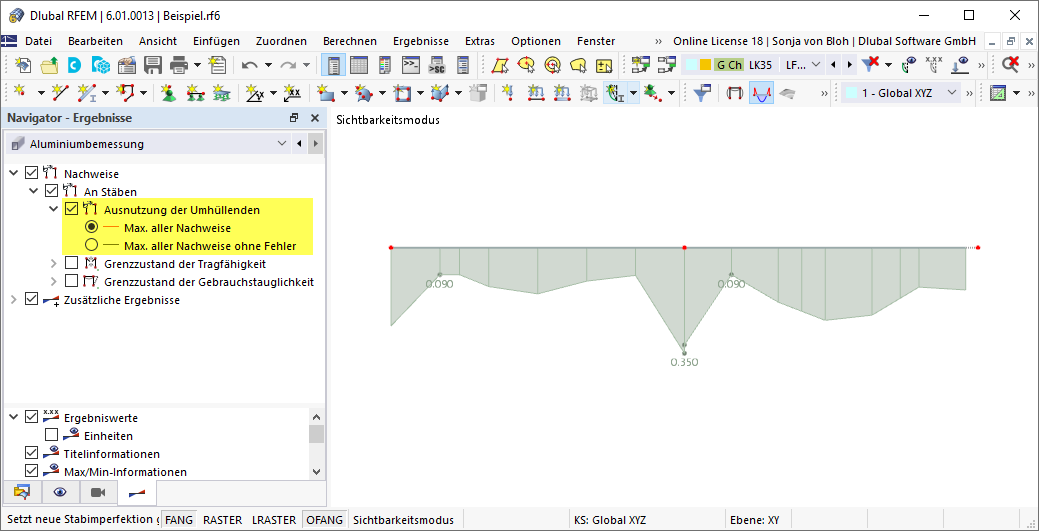Click the new surface tool
Viewport: 1039px width, 531px height.
coord(325,92)
